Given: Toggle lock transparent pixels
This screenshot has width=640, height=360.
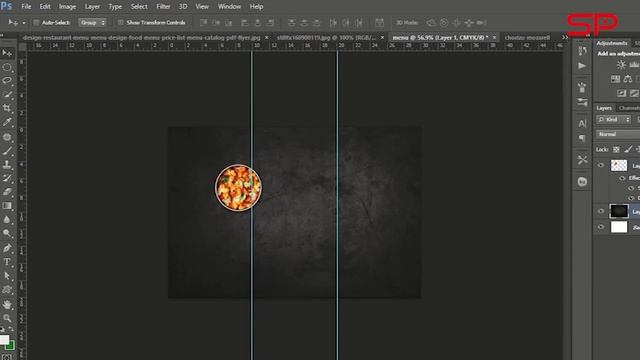Looking at the screenshot, I should [616, 149].
